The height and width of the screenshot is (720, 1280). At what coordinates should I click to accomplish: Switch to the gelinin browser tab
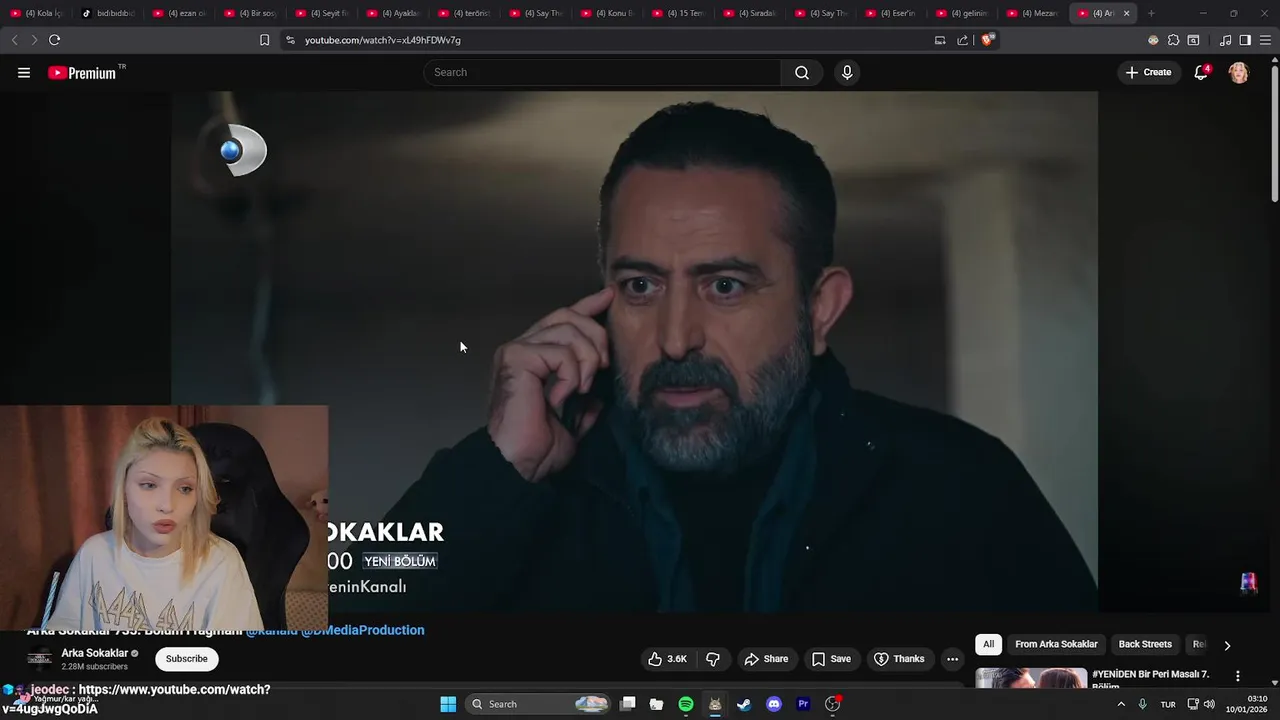tap(964, 13)
